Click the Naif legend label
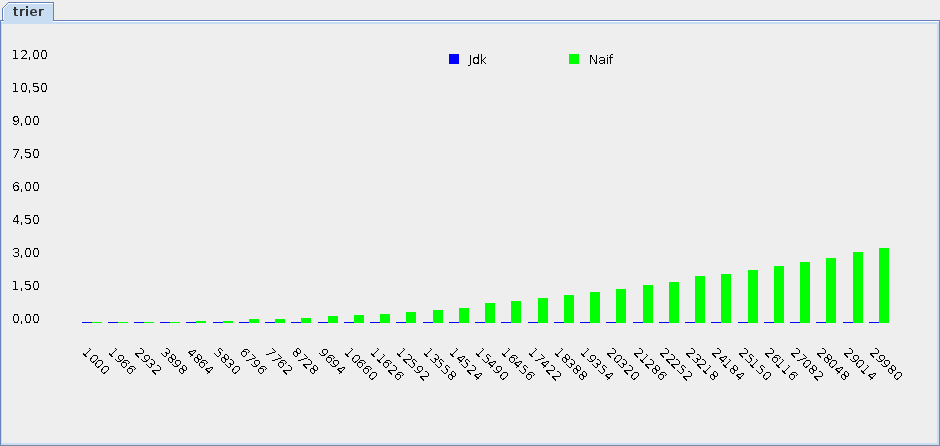This screenshot has height=446, width=940. pyautogui.click(x=601, y=59)
